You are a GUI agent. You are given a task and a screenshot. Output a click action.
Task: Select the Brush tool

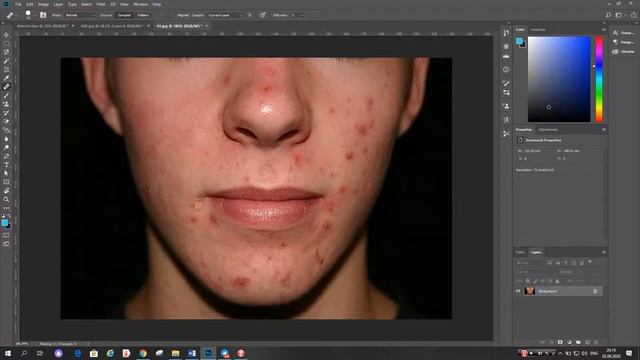pos(6,96)
